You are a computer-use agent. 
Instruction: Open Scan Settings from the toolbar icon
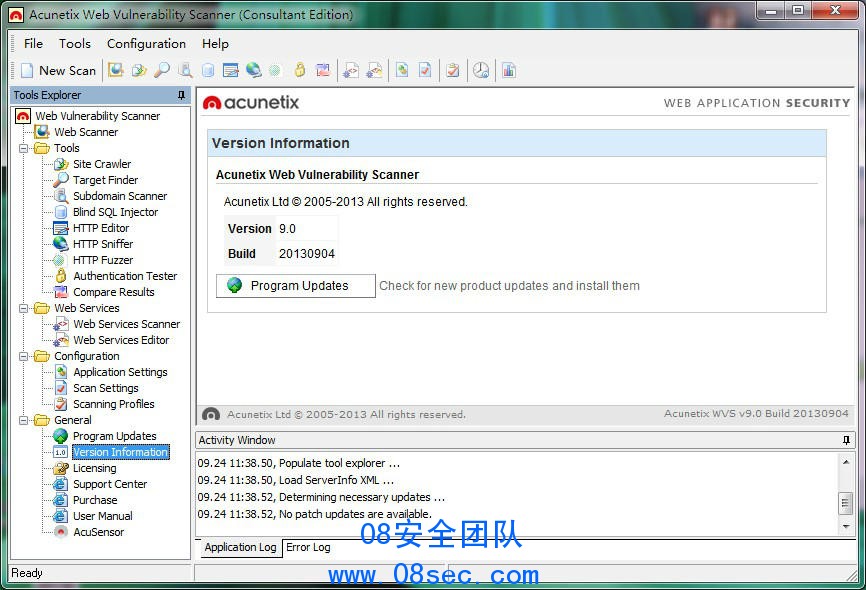425,70
